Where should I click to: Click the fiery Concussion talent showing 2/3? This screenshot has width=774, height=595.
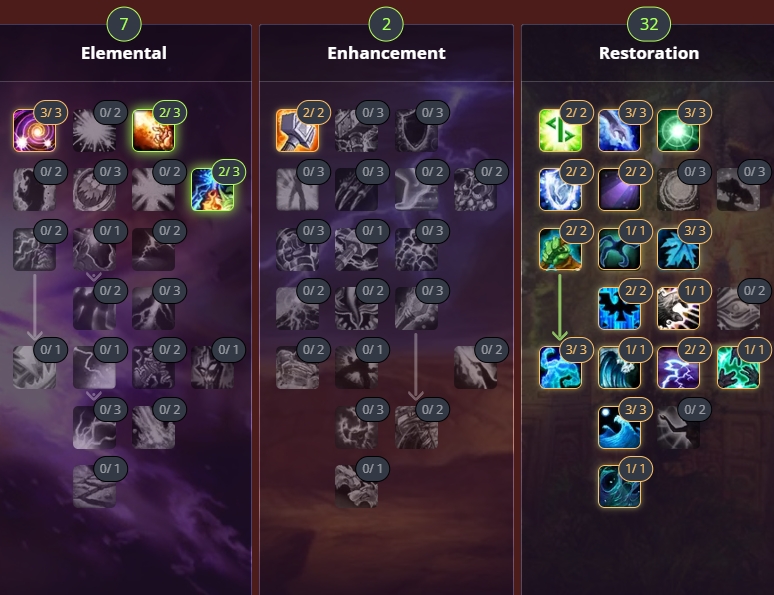[x=154, y=130]
